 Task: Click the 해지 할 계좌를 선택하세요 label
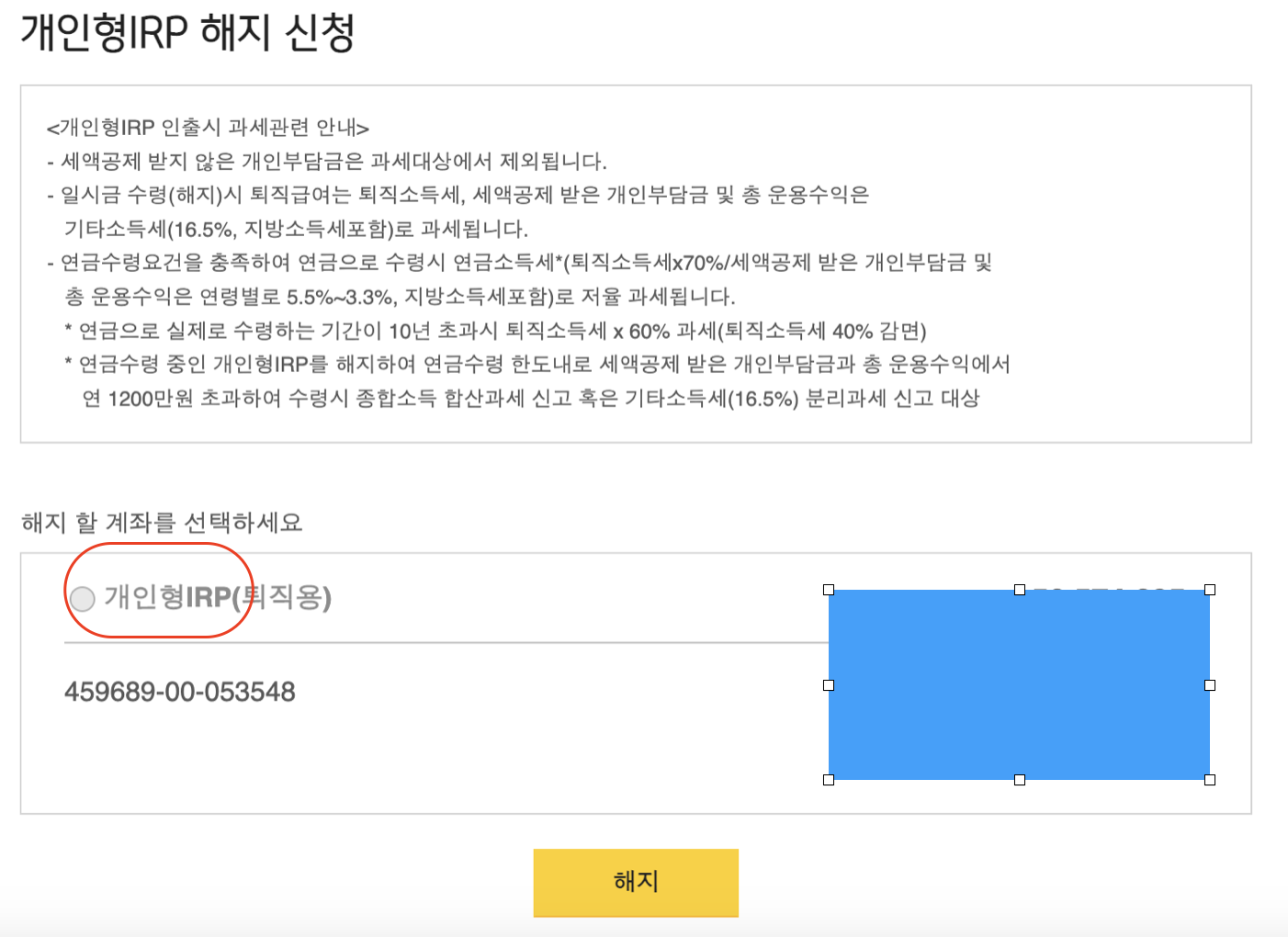click(x=162, y=522)
